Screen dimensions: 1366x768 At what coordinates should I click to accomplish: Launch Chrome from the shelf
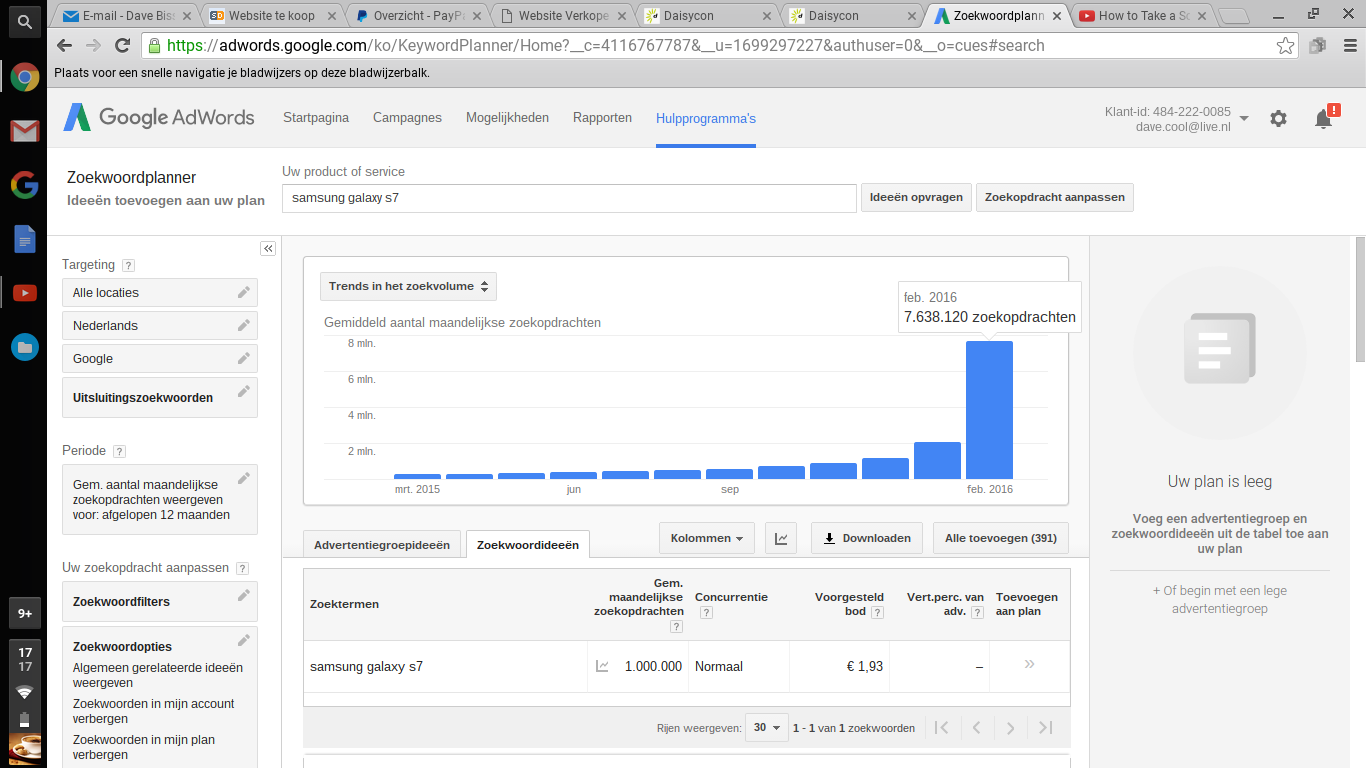point(24,77)
